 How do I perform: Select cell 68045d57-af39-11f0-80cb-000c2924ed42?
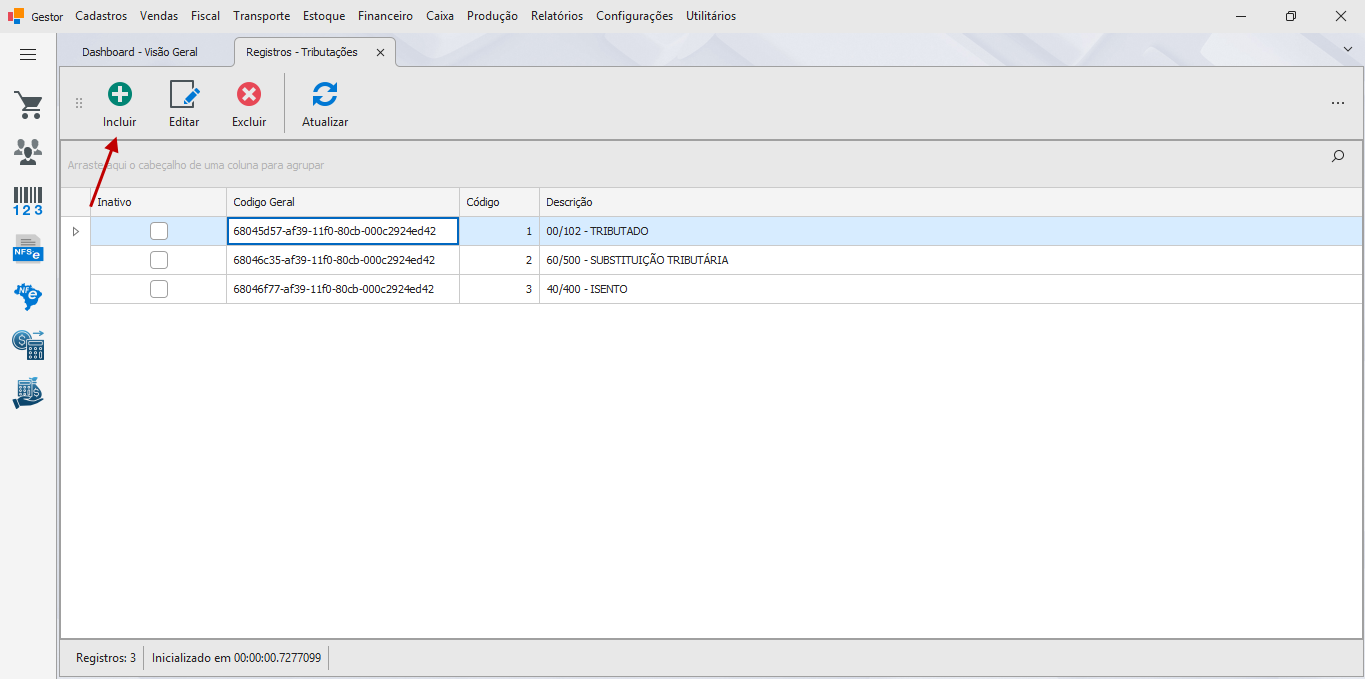tap(343, 231)
